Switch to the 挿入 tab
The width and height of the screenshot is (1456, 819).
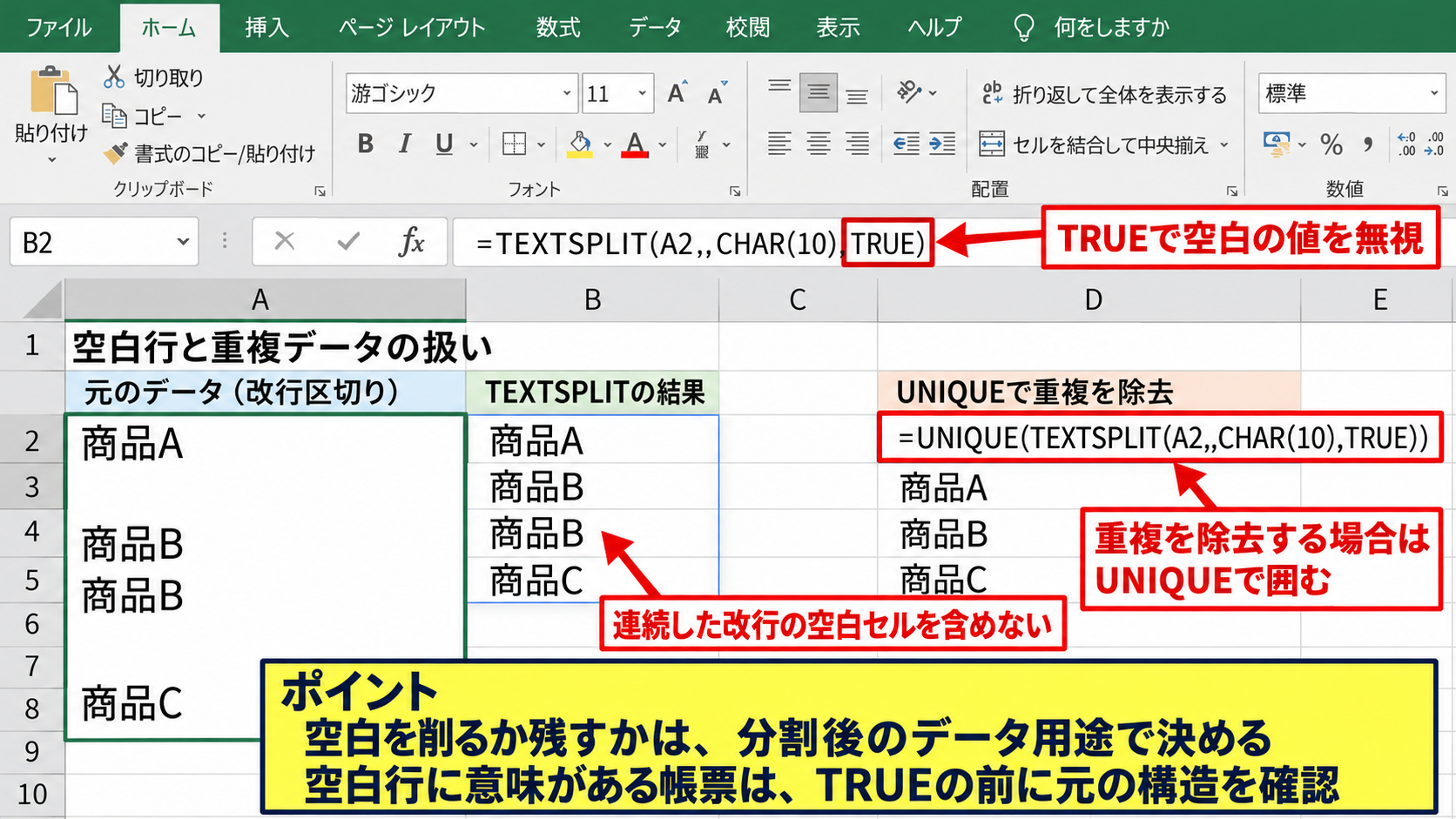tap(266, 27)
